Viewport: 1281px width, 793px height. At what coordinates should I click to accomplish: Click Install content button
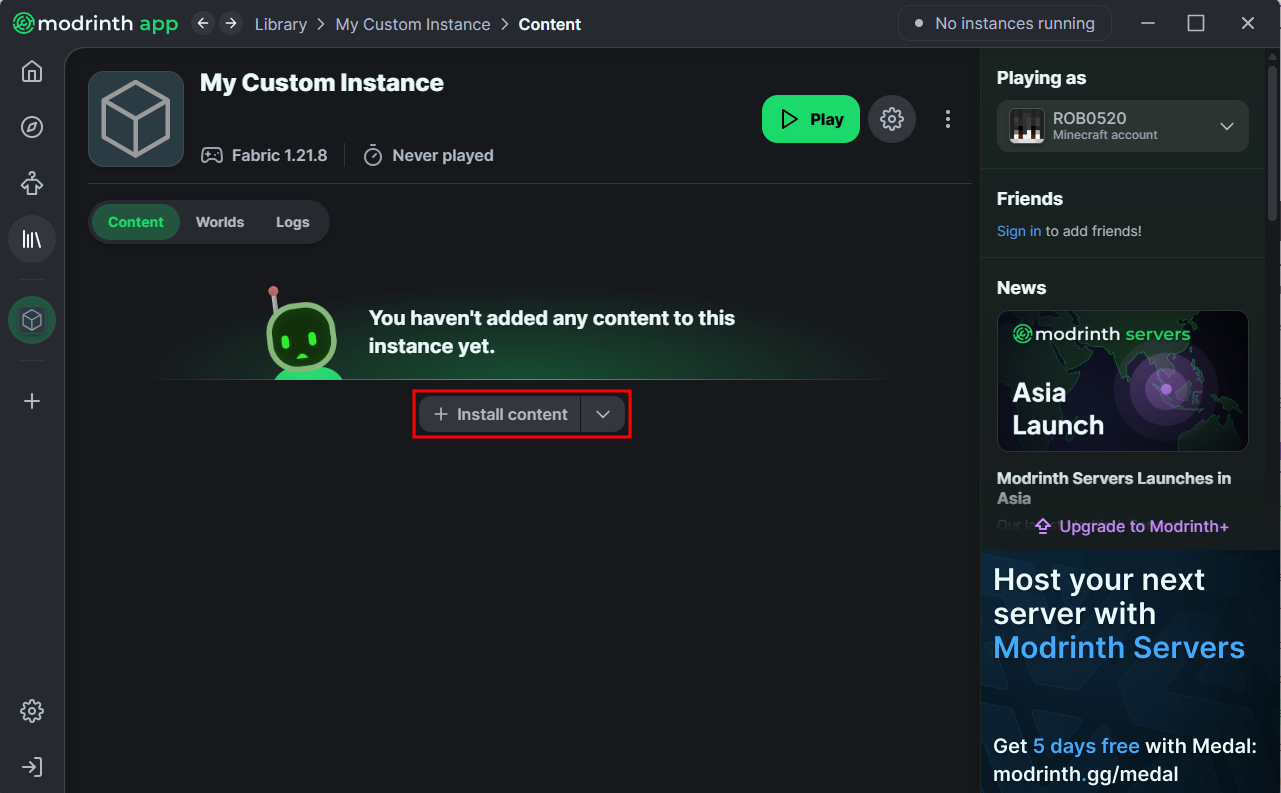pyautogui.click(x=500, y=414)
